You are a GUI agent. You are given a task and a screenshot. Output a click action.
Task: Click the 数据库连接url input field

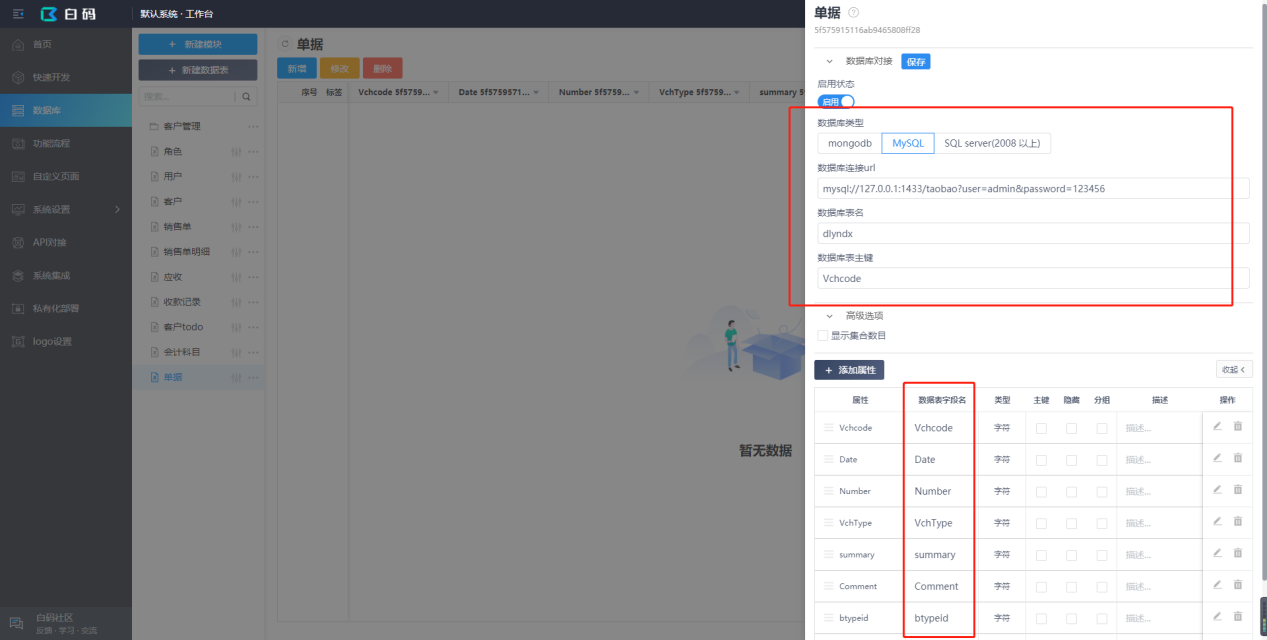[1033, 188]
